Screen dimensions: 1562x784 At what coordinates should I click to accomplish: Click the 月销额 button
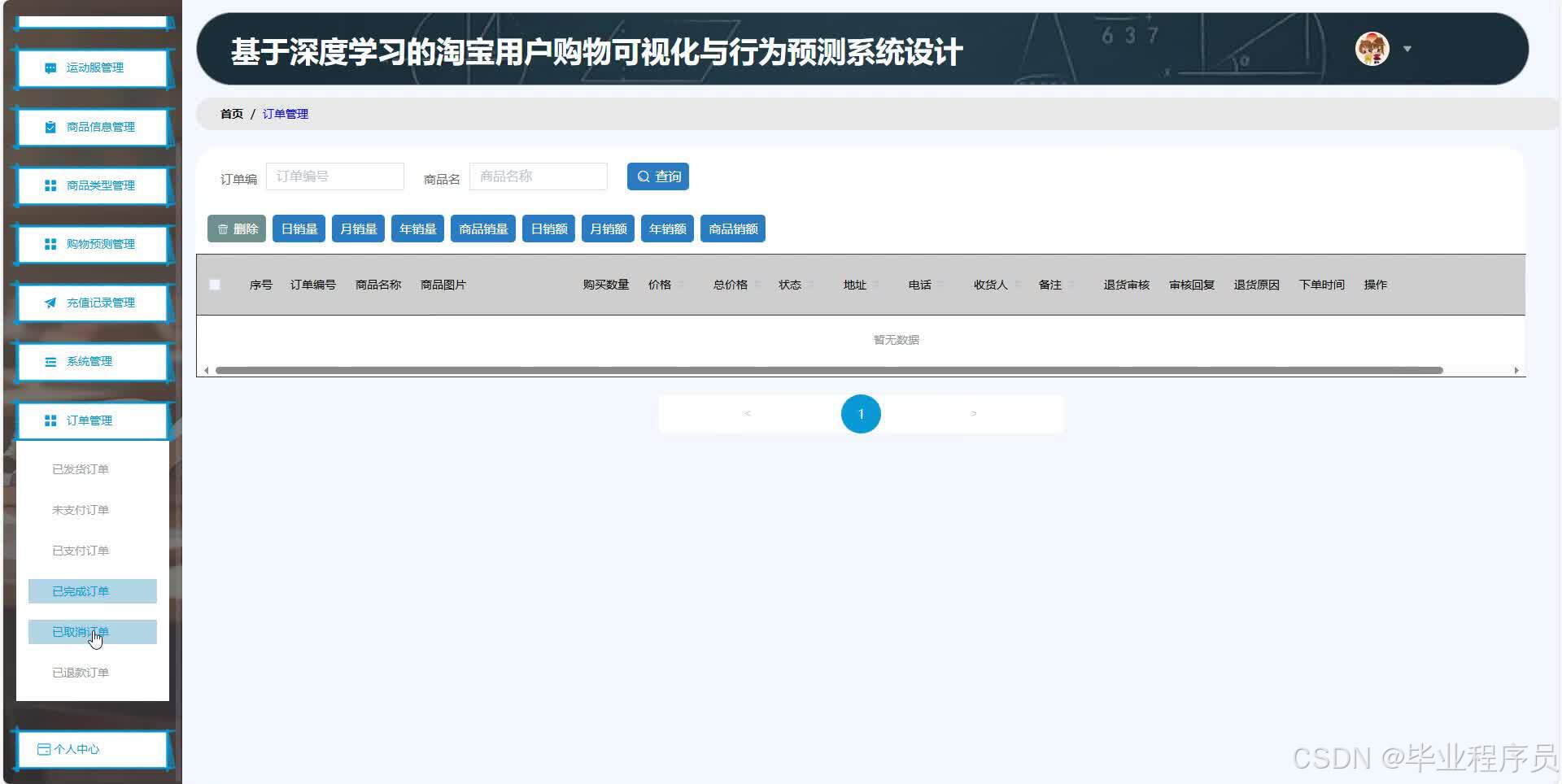click(x=609, y=229)
